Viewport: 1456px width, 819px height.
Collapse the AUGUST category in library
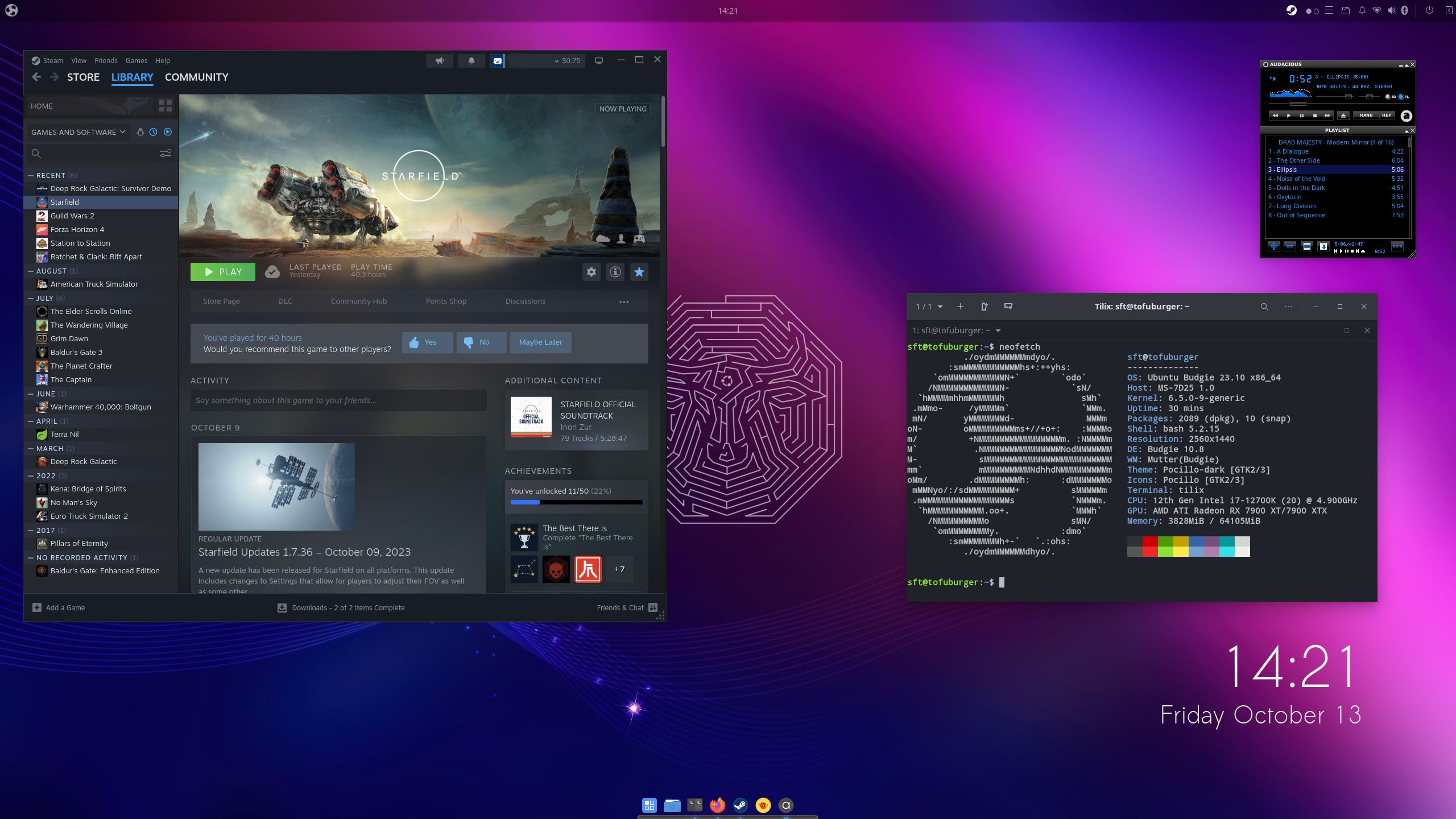(x=31, y=271)
